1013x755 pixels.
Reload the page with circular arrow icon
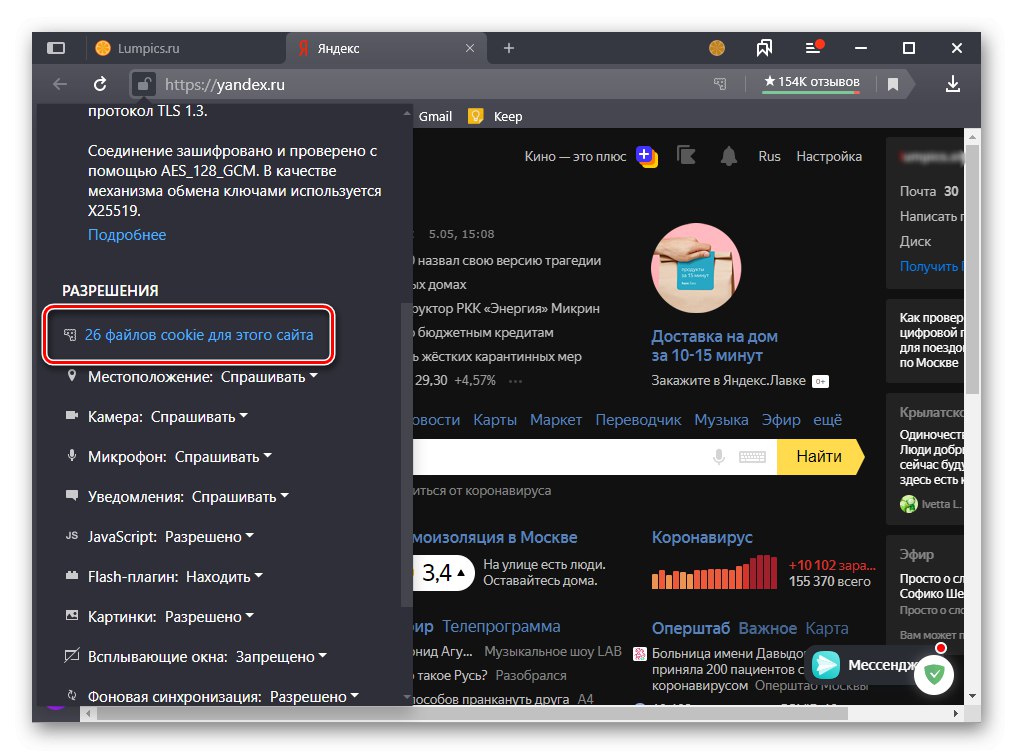[99, 84]
